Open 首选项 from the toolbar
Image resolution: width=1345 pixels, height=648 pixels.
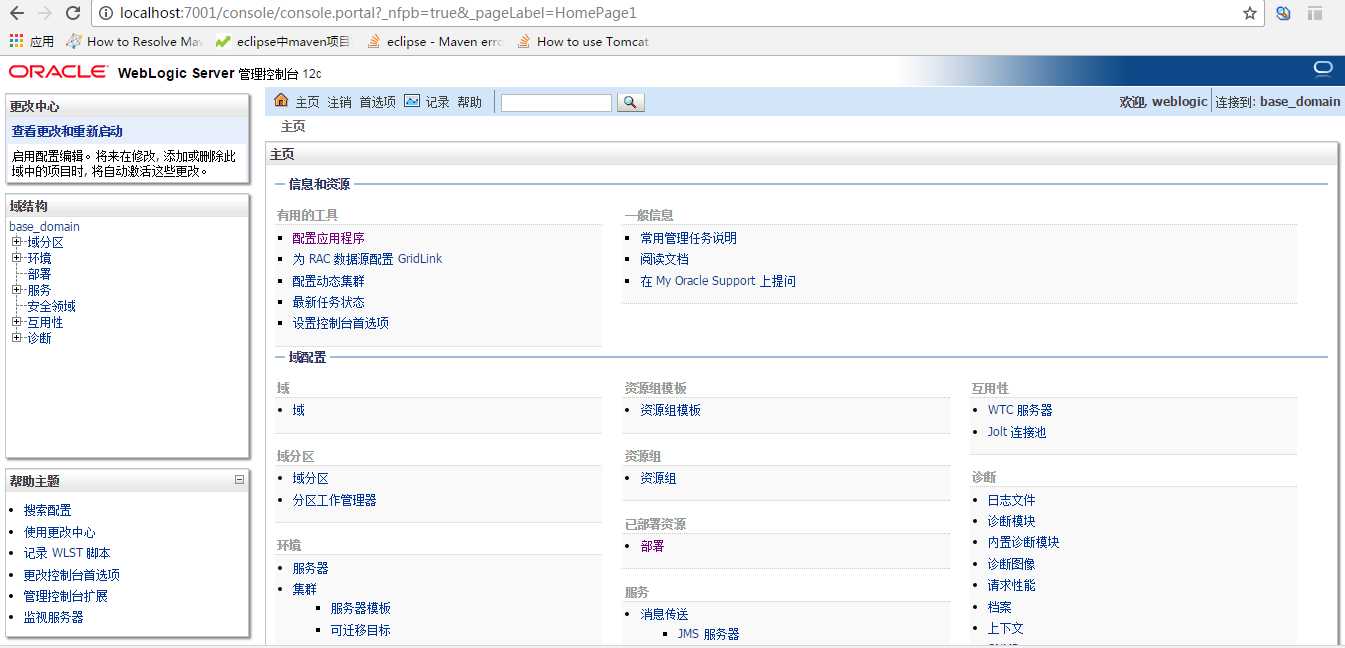[x=377, y=102]
